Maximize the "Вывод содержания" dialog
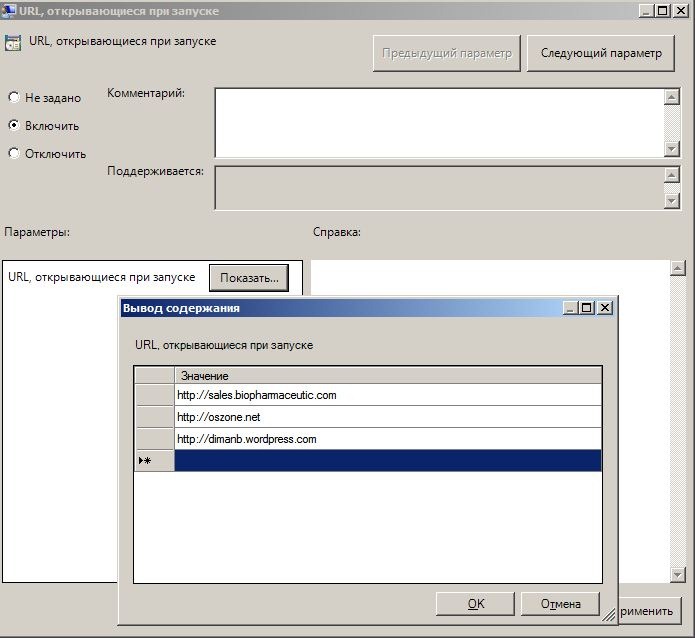 [587, 307]
